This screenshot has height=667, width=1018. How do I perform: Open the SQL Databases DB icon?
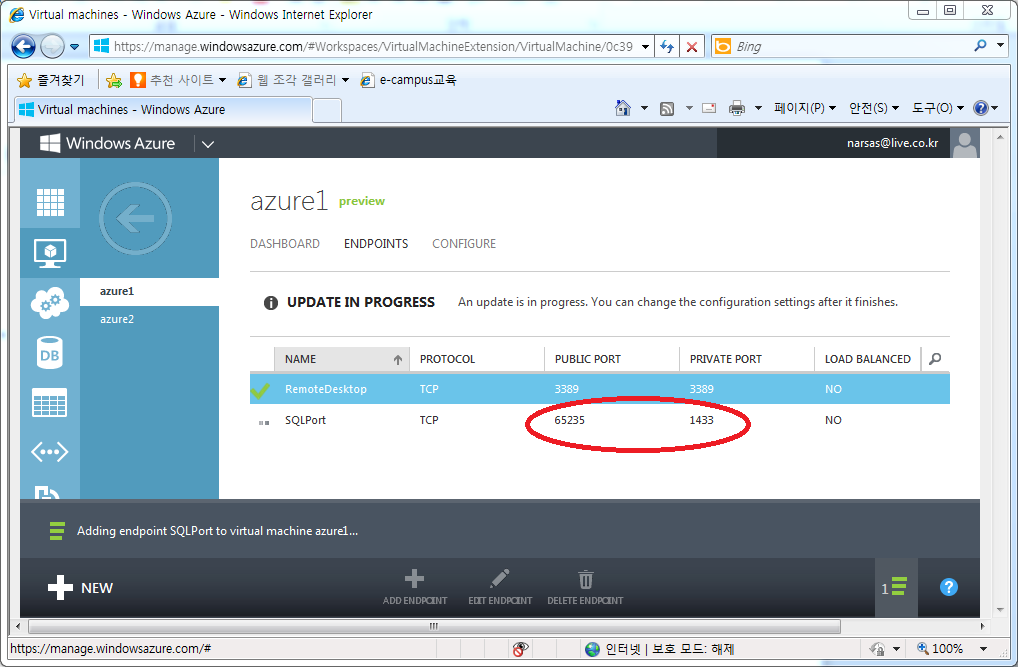pyautogui.click(x=50, y=353)
